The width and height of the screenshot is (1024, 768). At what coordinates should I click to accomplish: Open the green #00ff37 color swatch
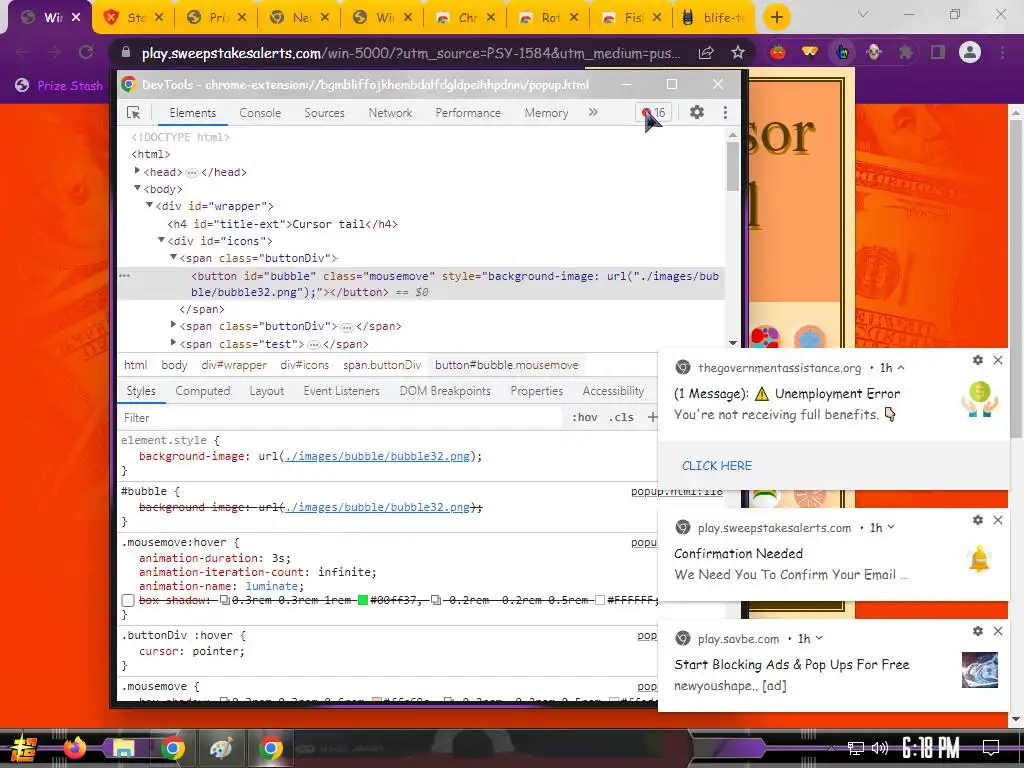pos(362,600)
